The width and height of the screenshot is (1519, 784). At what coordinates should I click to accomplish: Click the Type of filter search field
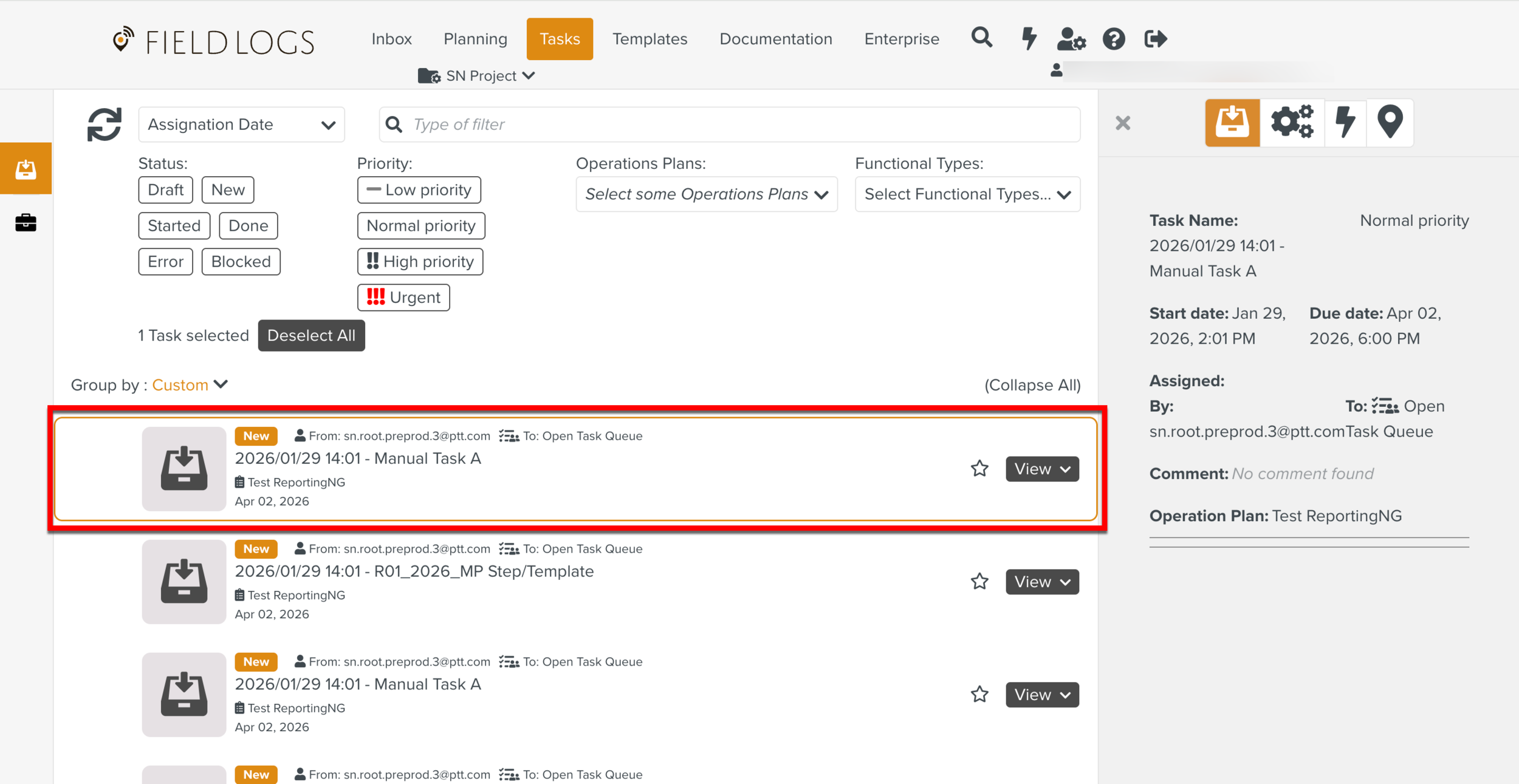tap(729, 124)
